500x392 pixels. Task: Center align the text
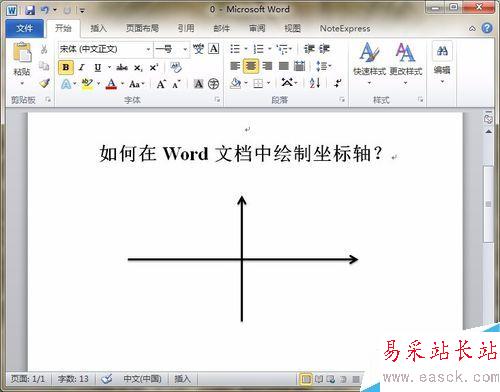251,66
